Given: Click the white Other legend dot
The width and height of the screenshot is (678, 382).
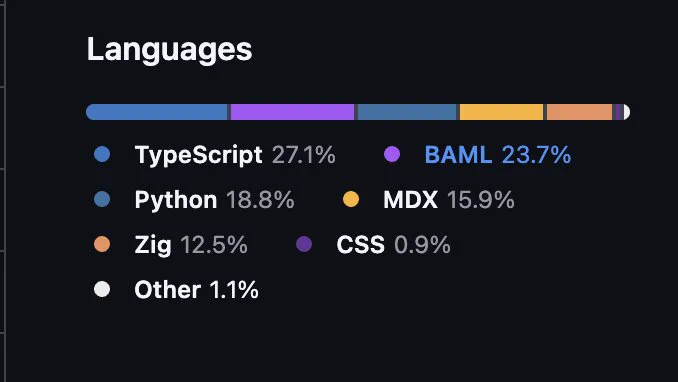Looking at the screenshot, I should click(x=102, y=289).
